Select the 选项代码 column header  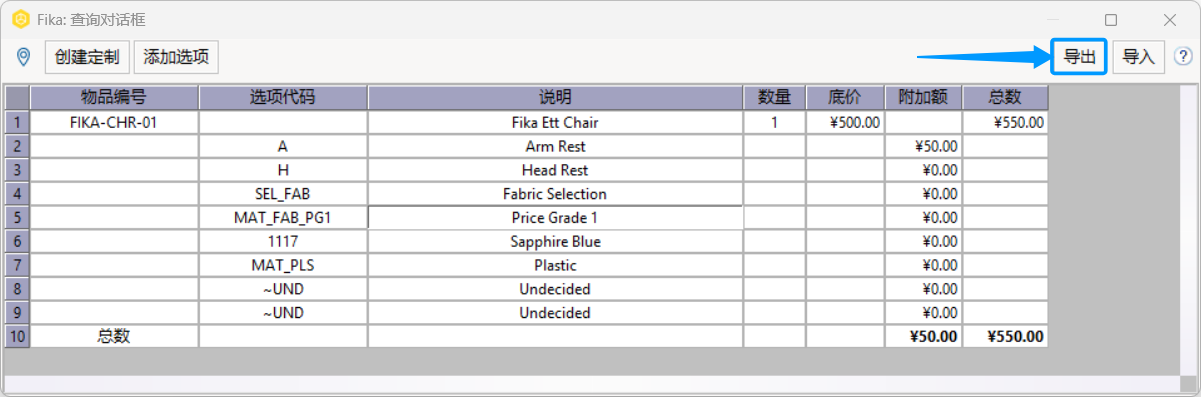pos(283,97)
